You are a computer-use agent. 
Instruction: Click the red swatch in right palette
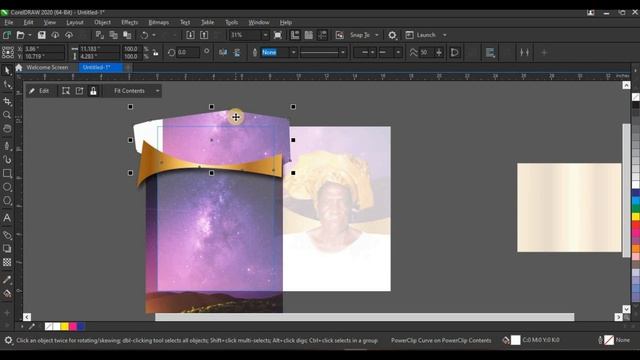pyautogui.click(x=636, y=224)
